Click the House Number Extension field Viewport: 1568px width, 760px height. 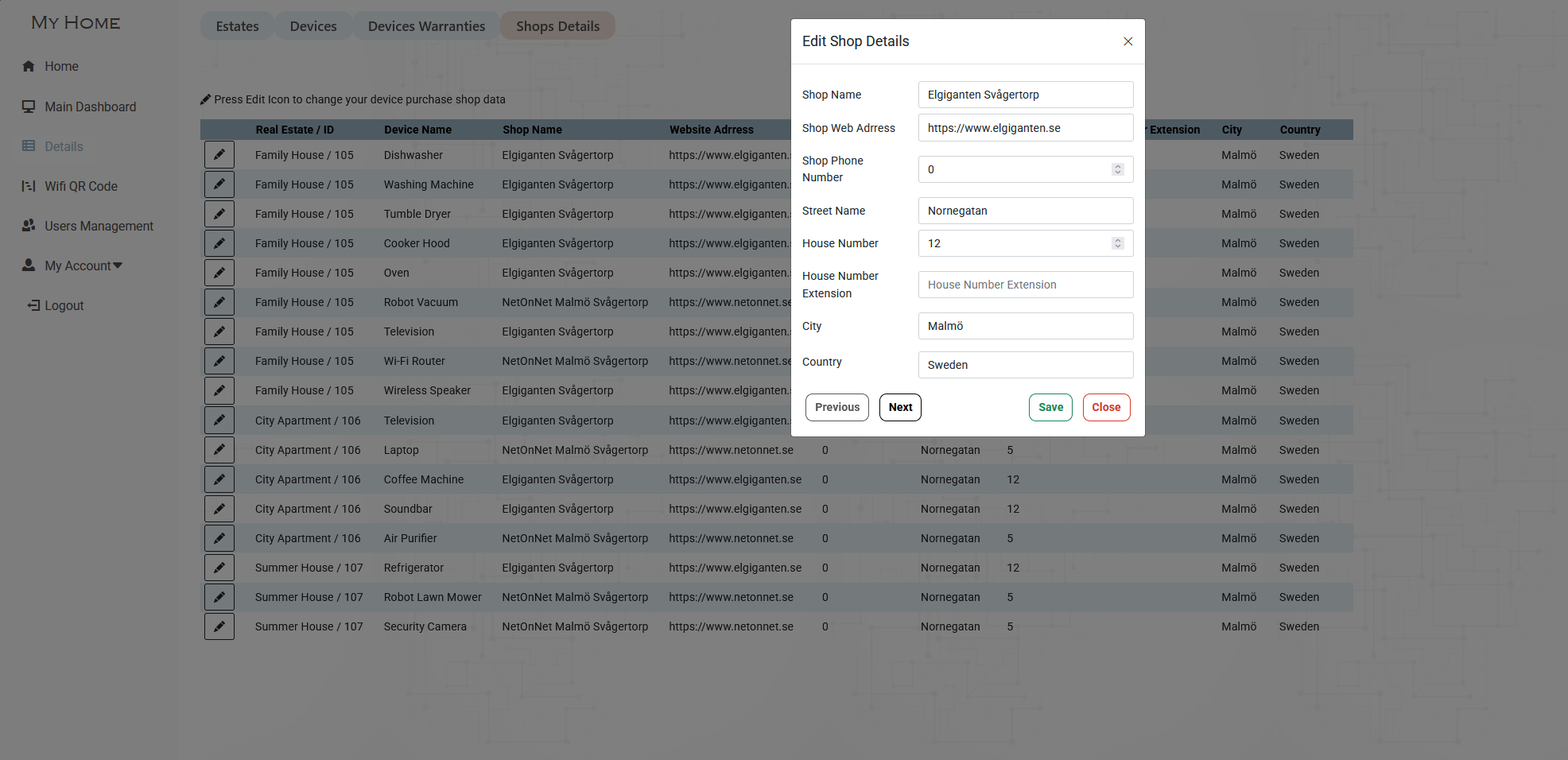(x=1026, y=285)
